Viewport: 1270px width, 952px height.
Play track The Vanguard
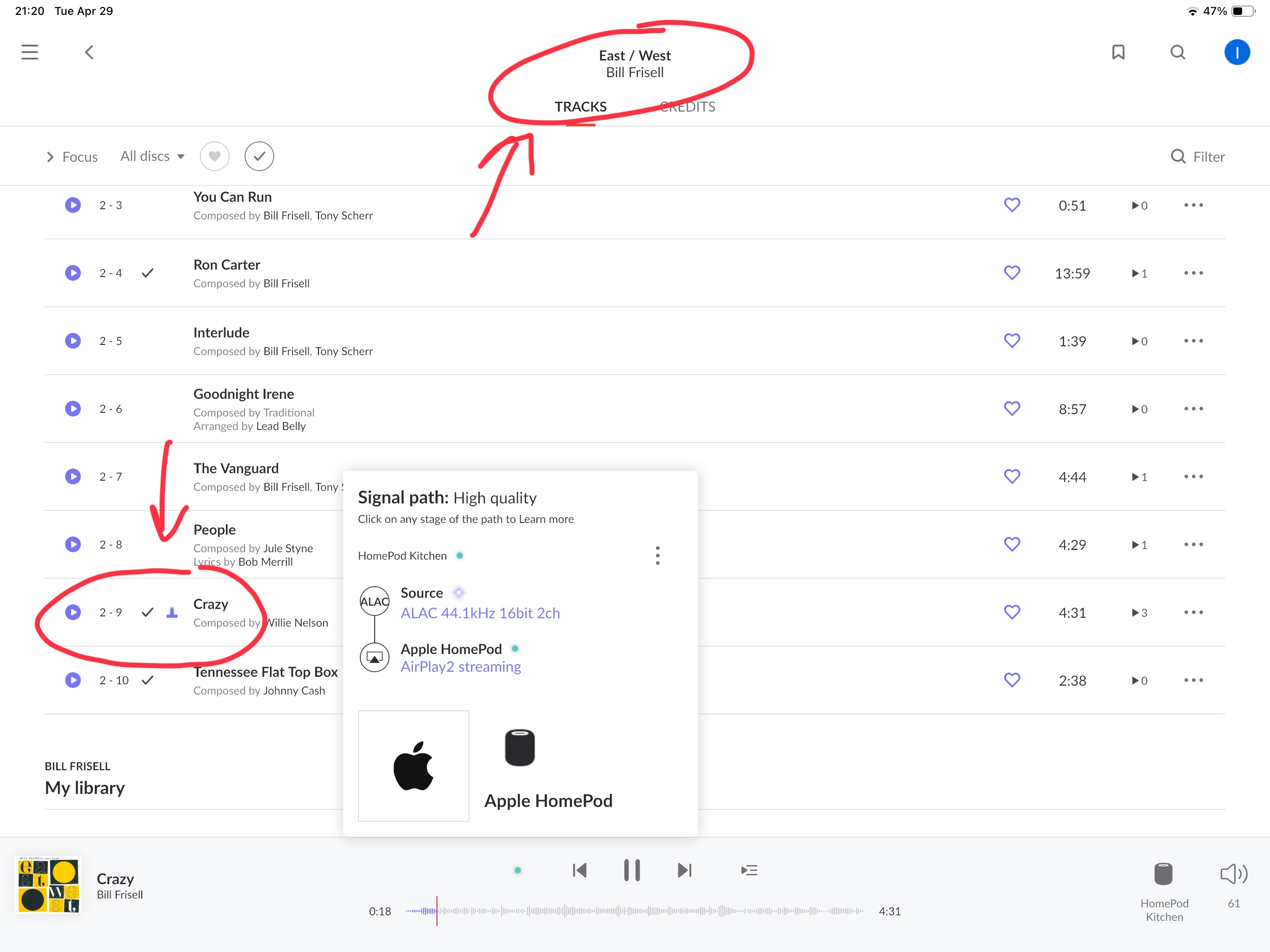73,476
